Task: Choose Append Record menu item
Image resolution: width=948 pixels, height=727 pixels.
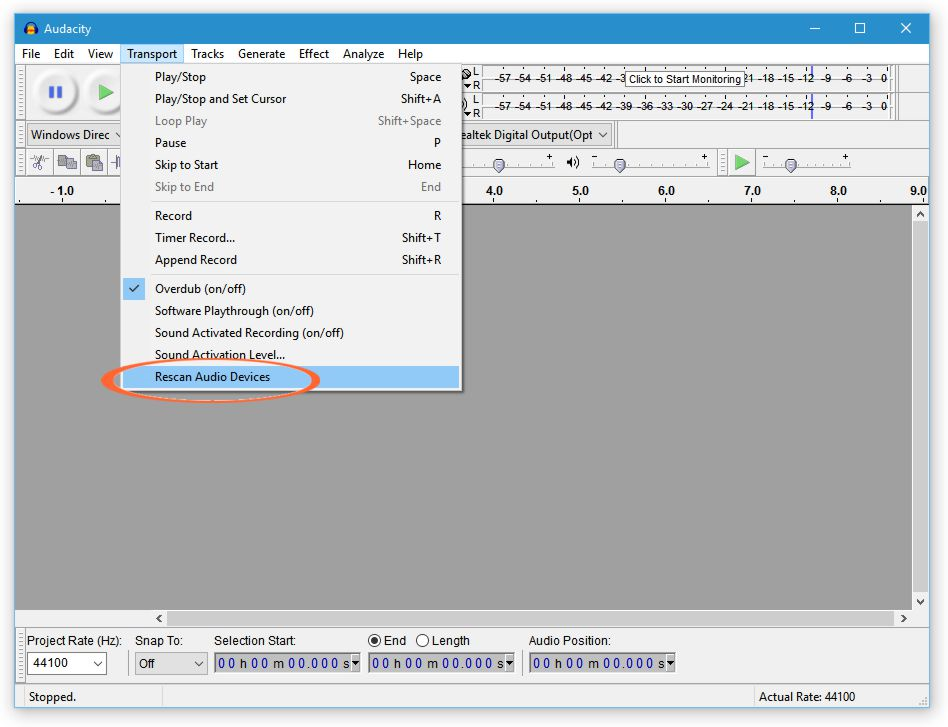Action: coord(290,259)
